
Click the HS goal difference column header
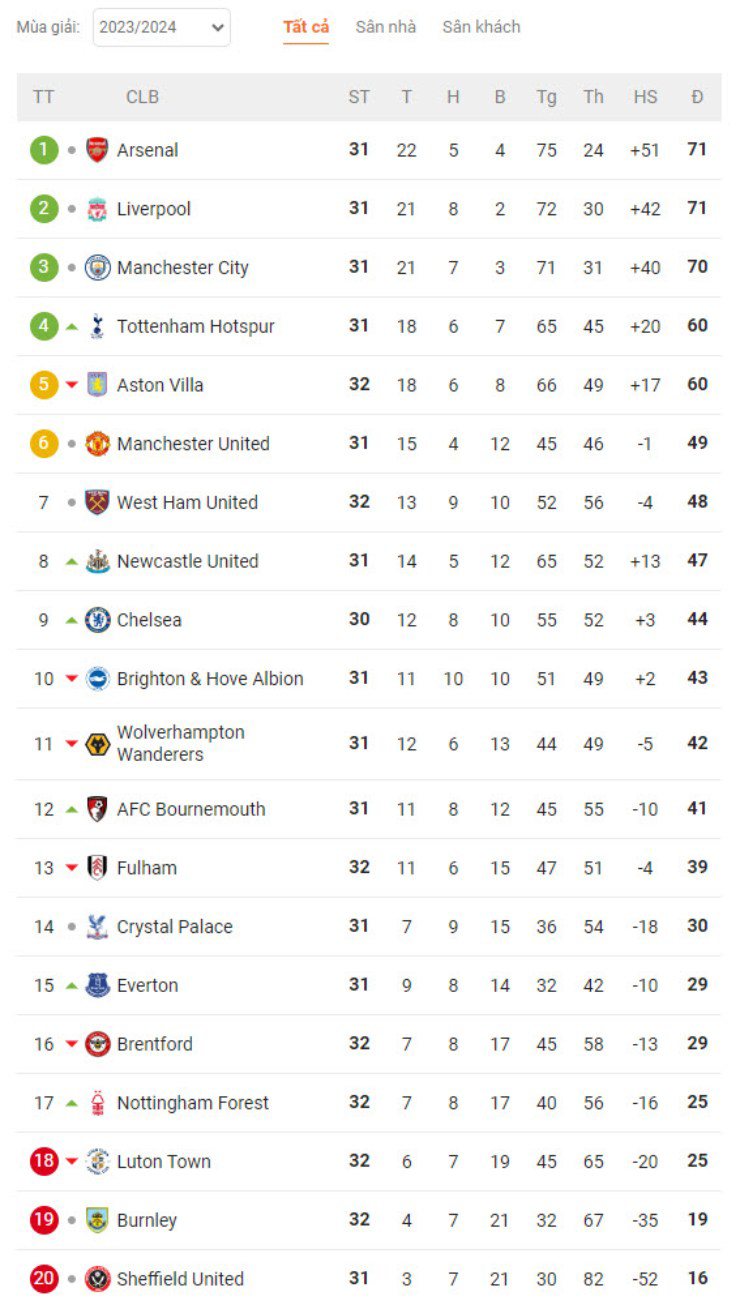(645, 97)
